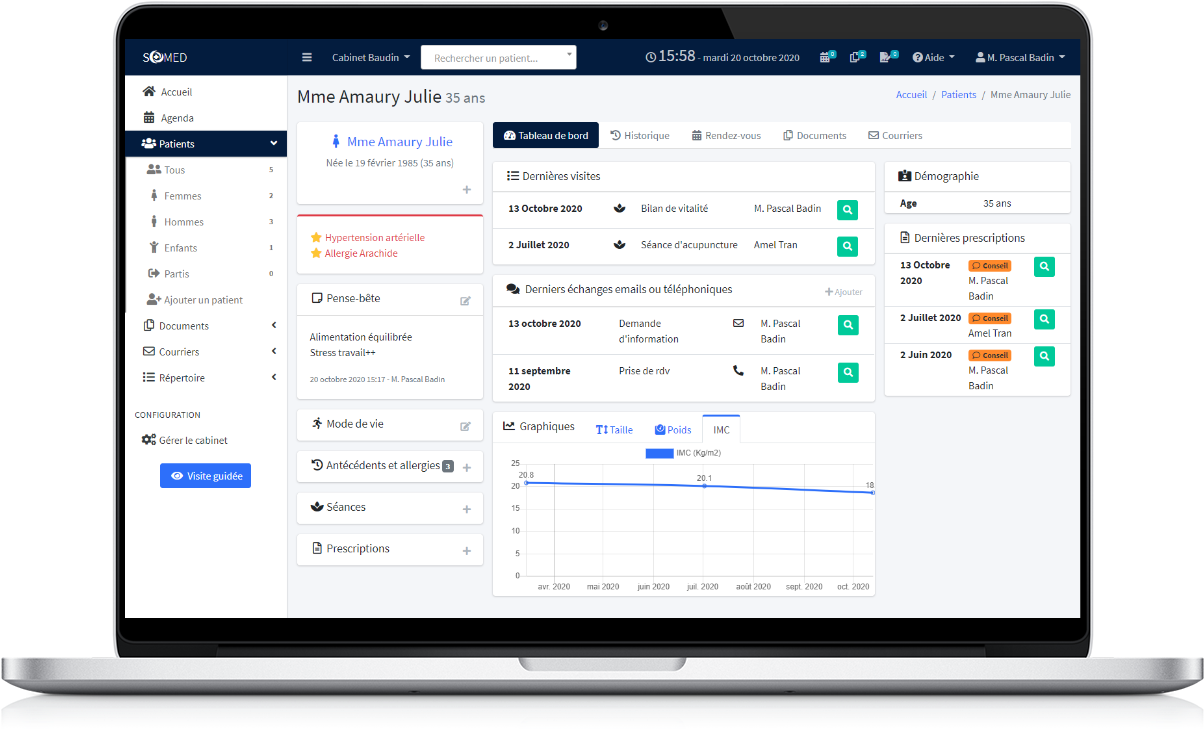Switch to the Historique tab

coord(640,135)
